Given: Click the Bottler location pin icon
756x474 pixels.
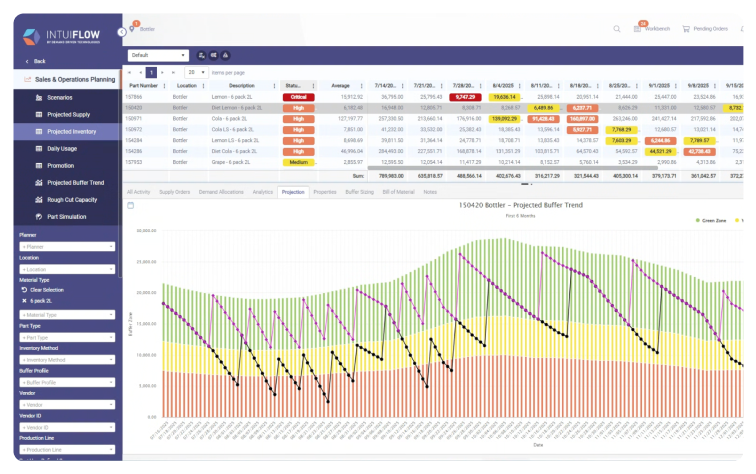Looking at the screenshot, I should pyautogui.click(x=132, y=29).
